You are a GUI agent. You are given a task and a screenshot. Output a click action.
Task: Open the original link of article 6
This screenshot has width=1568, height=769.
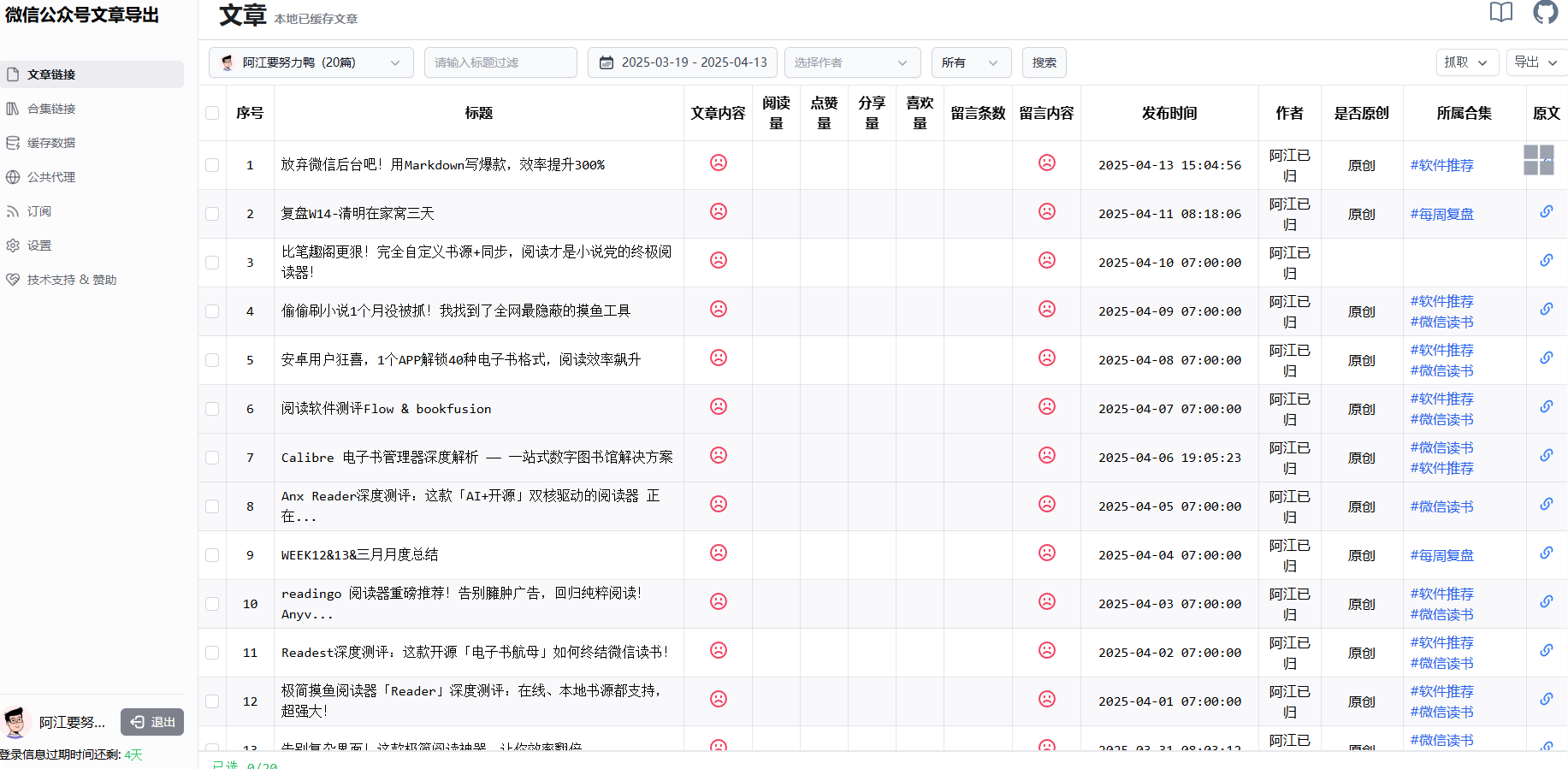coord(1547,406)
